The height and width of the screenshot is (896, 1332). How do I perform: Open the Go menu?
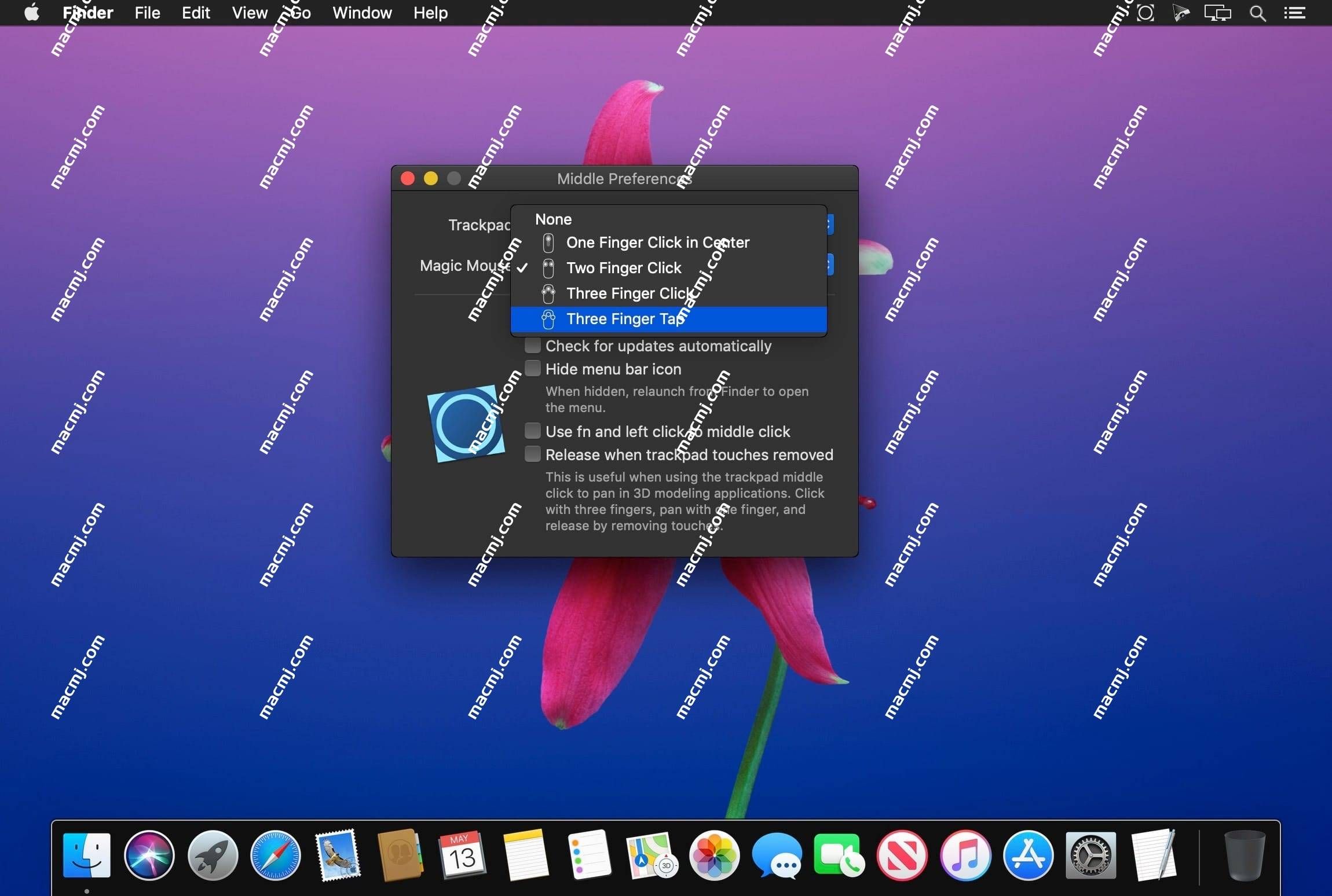point(301,12)
